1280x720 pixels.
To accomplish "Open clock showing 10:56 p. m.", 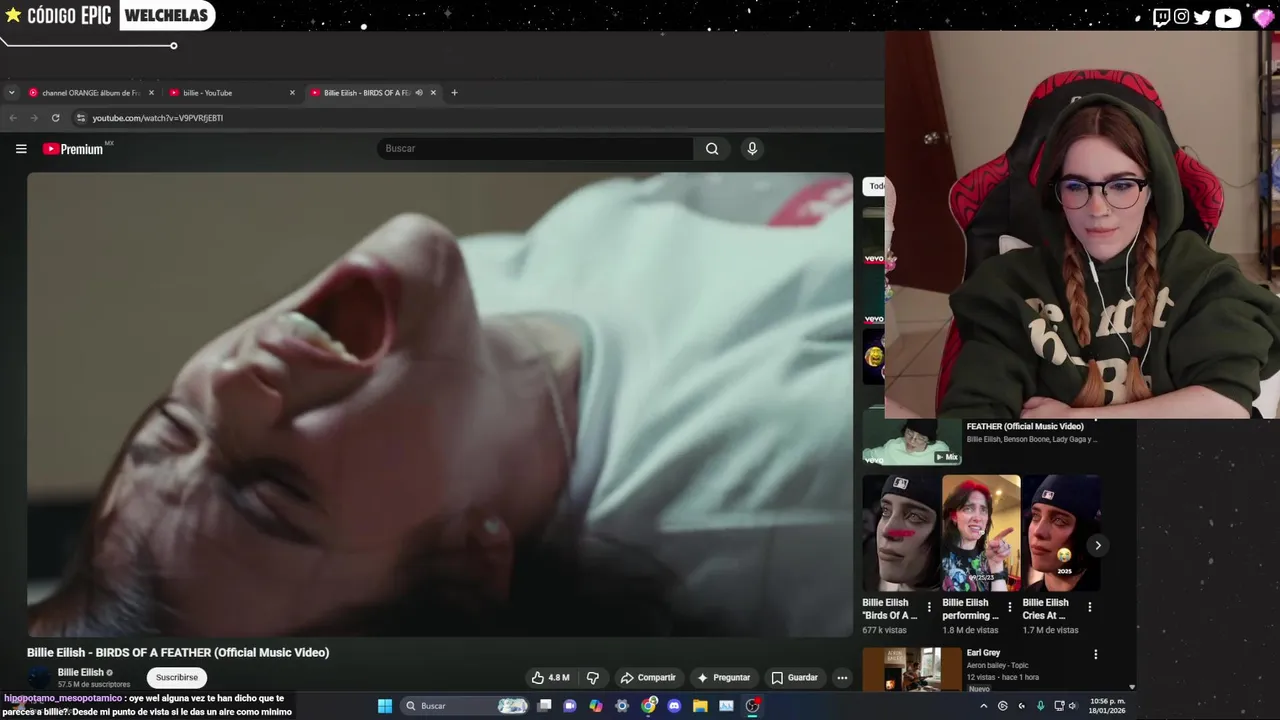I will 1107,706.
